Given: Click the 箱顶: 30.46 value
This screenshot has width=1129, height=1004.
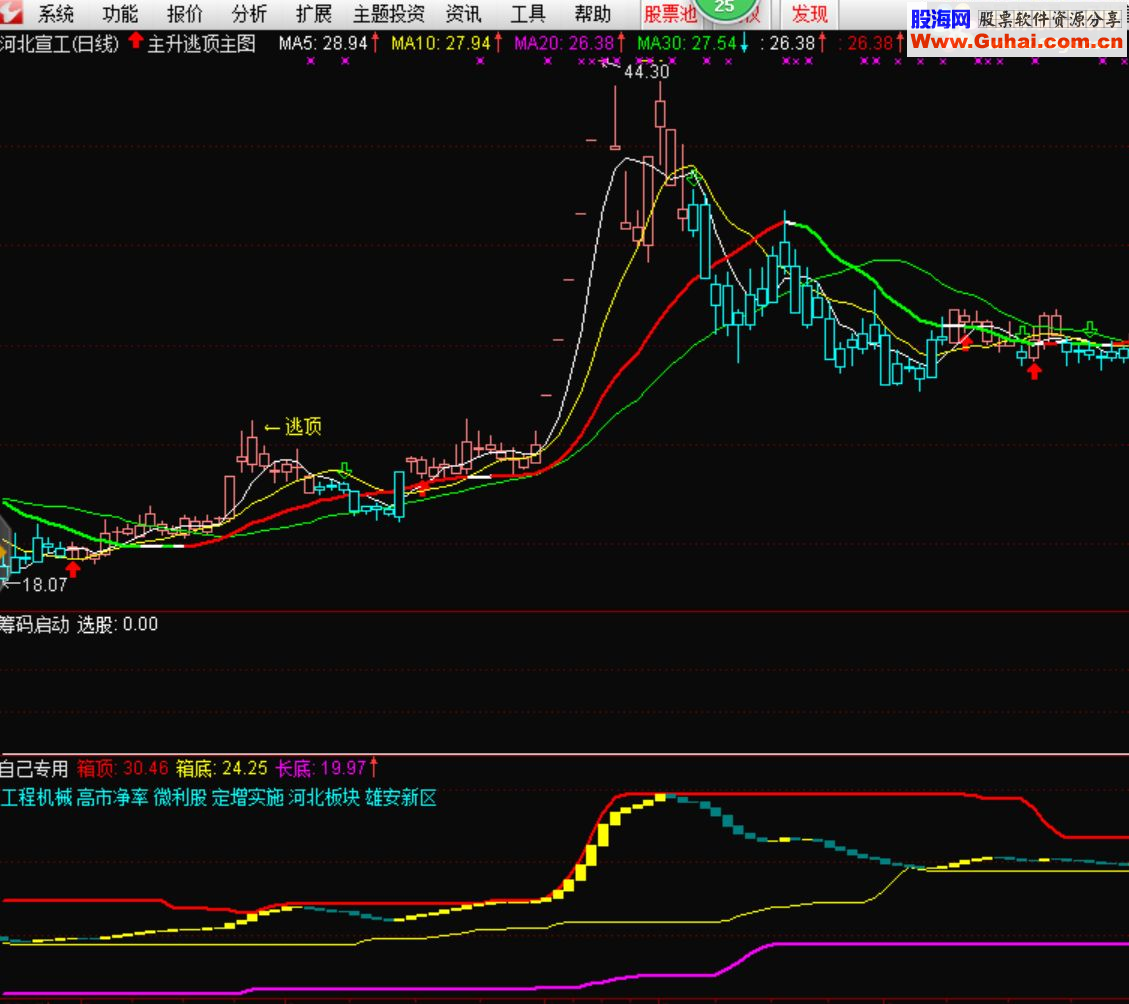Looking at the screenshot, I should click(122, 768).
